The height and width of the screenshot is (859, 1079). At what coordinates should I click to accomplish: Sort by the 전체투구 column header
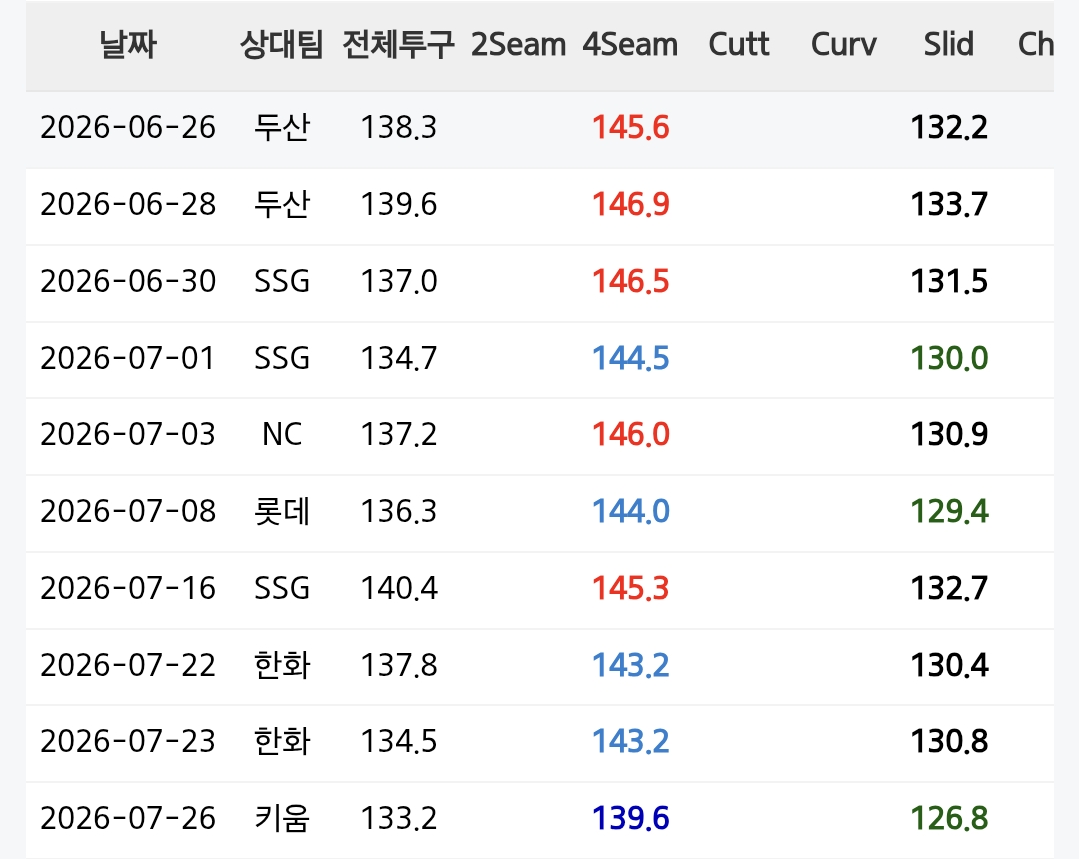[398, 45]
